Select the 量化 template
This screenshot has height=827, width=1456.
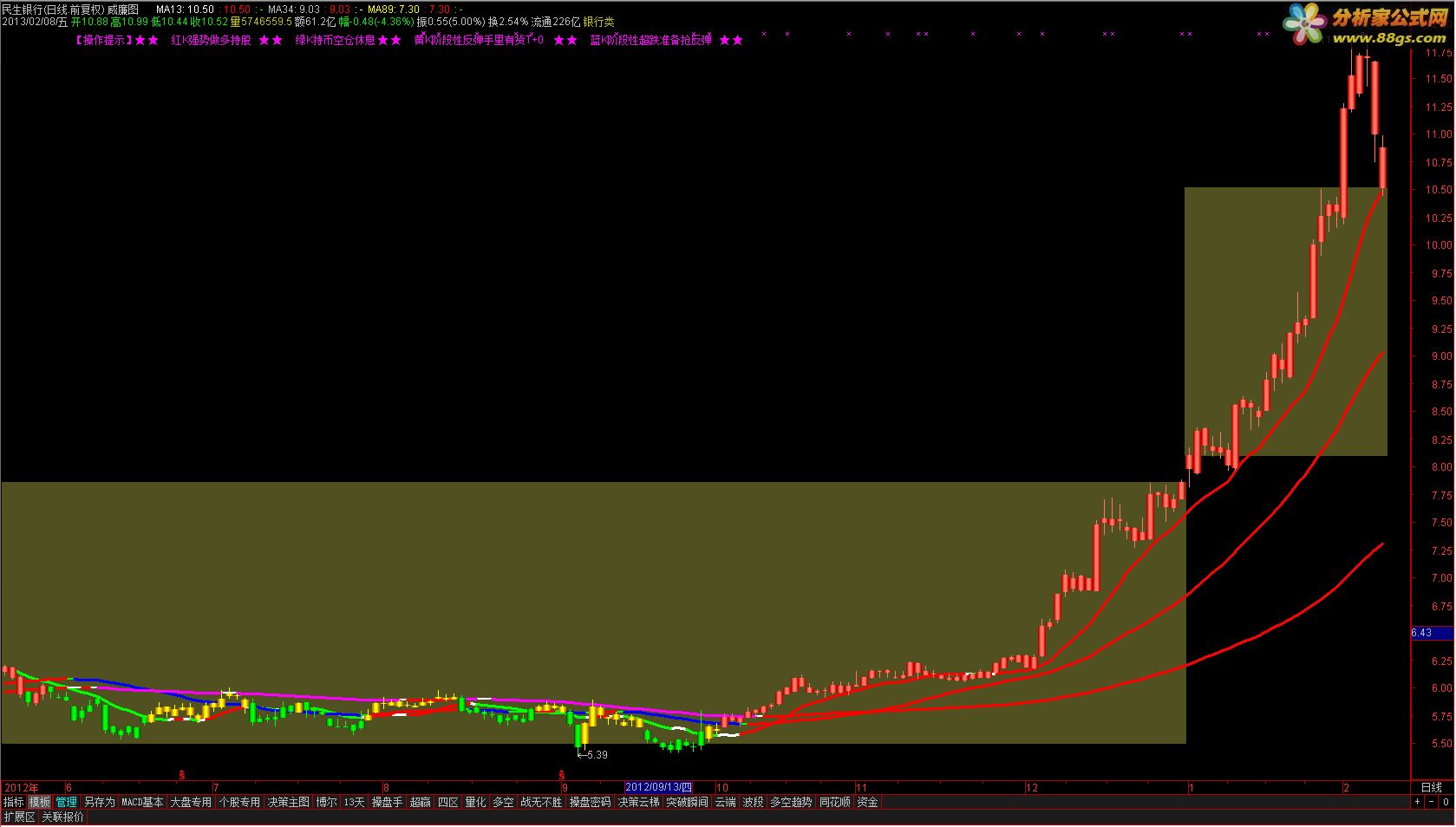tap(475, 802)
